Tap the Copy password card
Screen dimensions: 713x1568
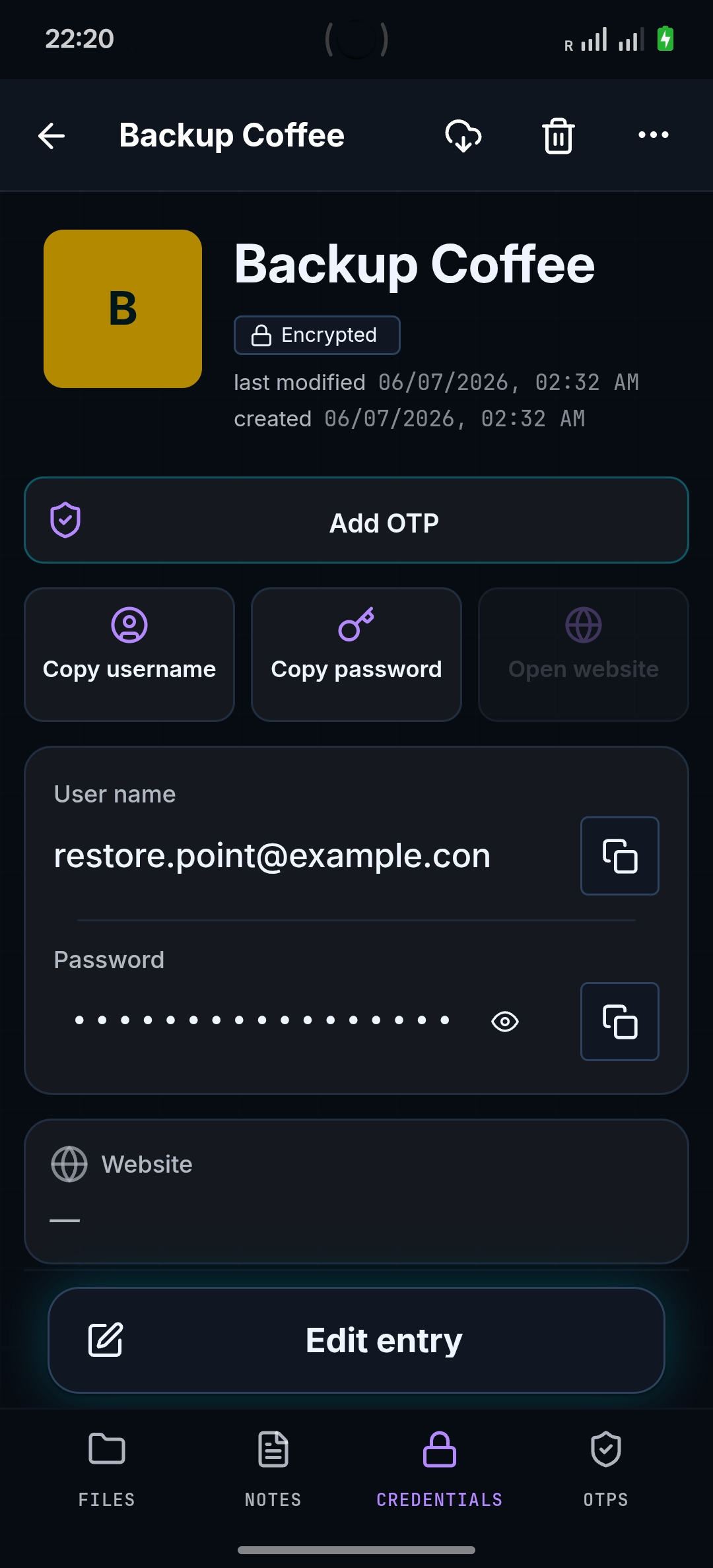[x=356, y=655]
